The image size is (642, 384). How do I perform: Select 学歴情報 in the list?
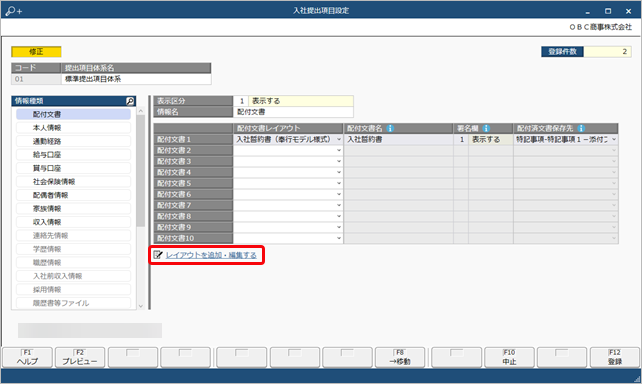[73, 249]
